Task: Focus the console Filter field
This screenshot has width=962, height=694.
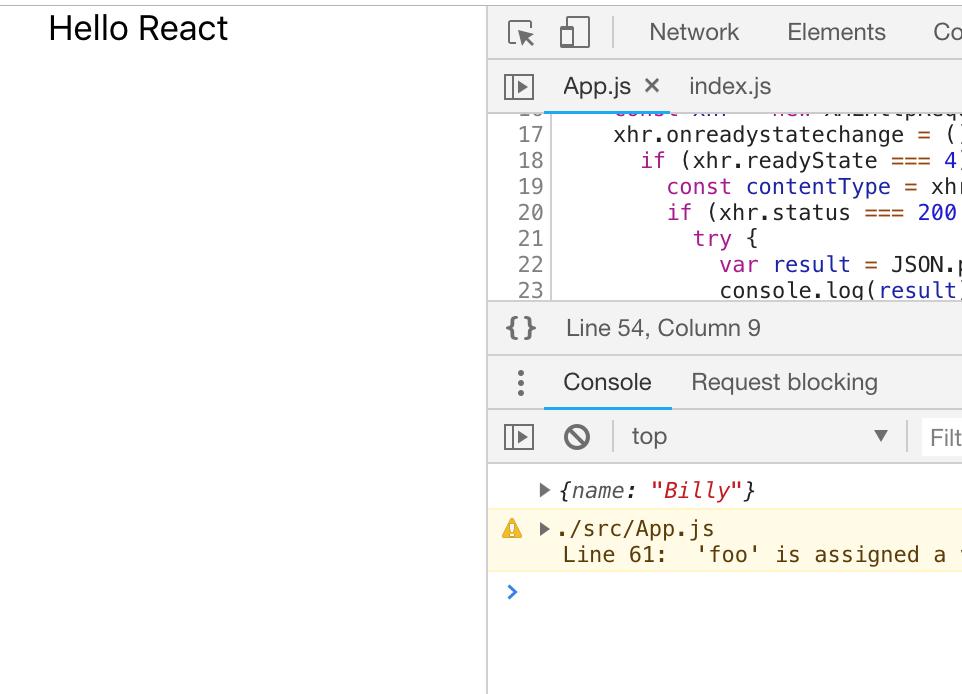Action: coord(942,438)
